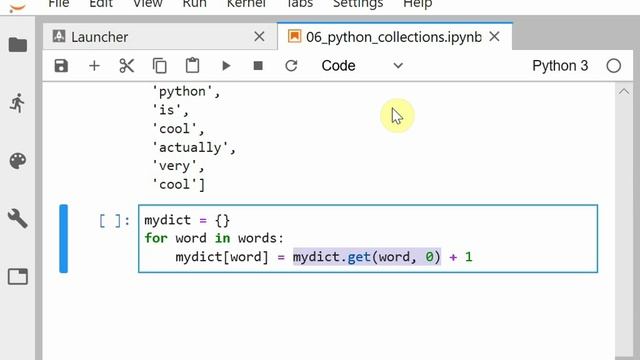Click the code line 'for word in words:'
The width and height of the screenshot is (640, 360).
[x=214, y=238]
